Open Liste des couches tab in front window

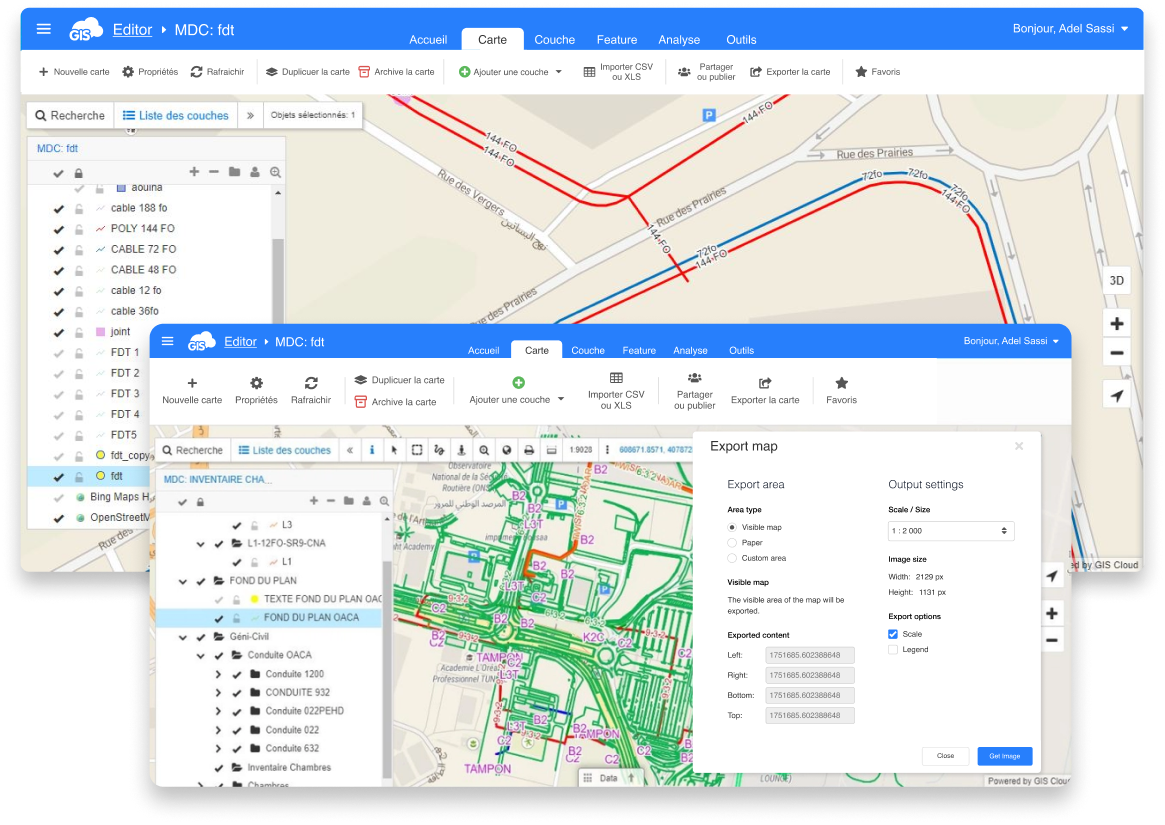[x=284, y=450]
